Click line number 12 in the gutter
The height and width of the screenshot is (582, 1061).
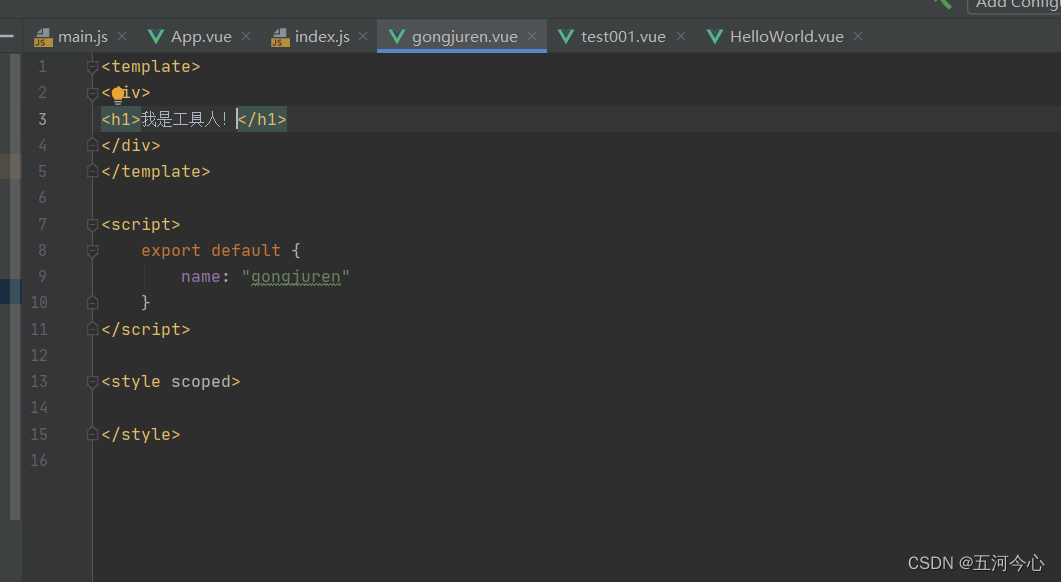pos(39,355)
